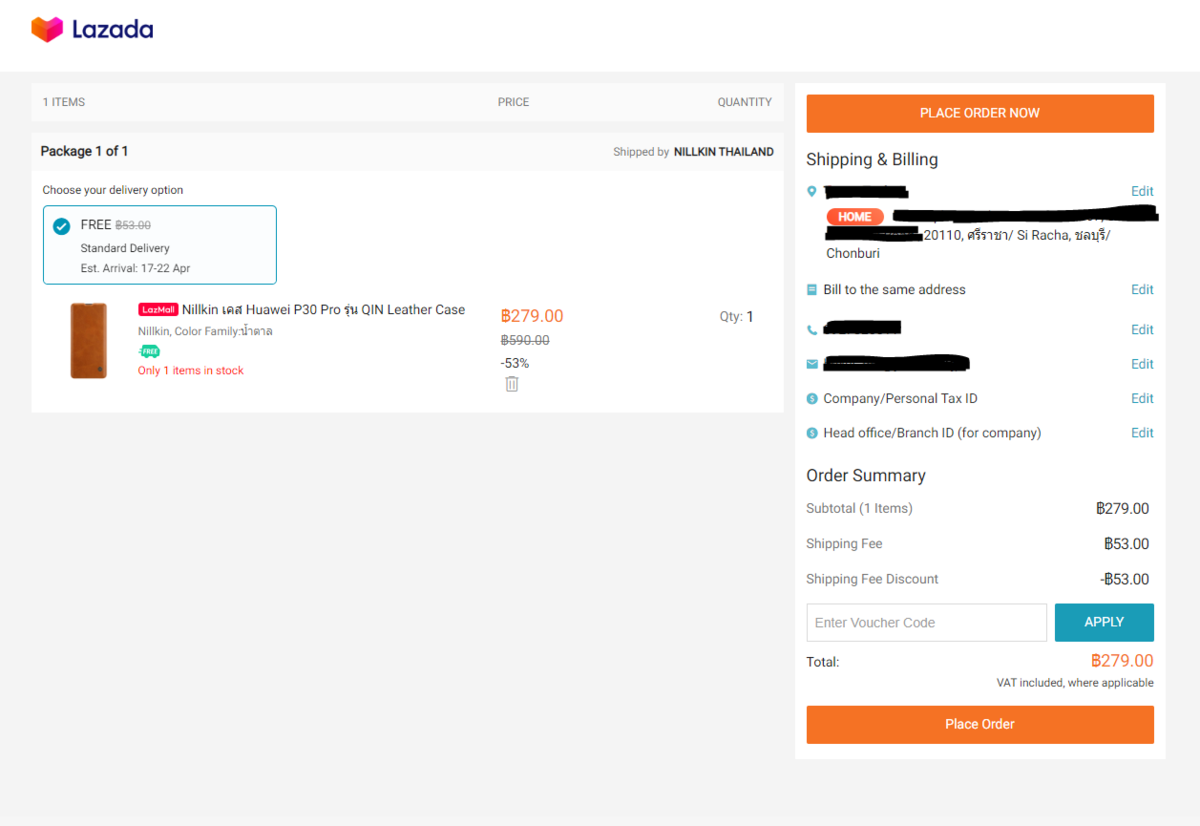Screen dimensions: 1200x826
Task: Click the Subtotal (1 Items) label
Action: coord(859,509)
